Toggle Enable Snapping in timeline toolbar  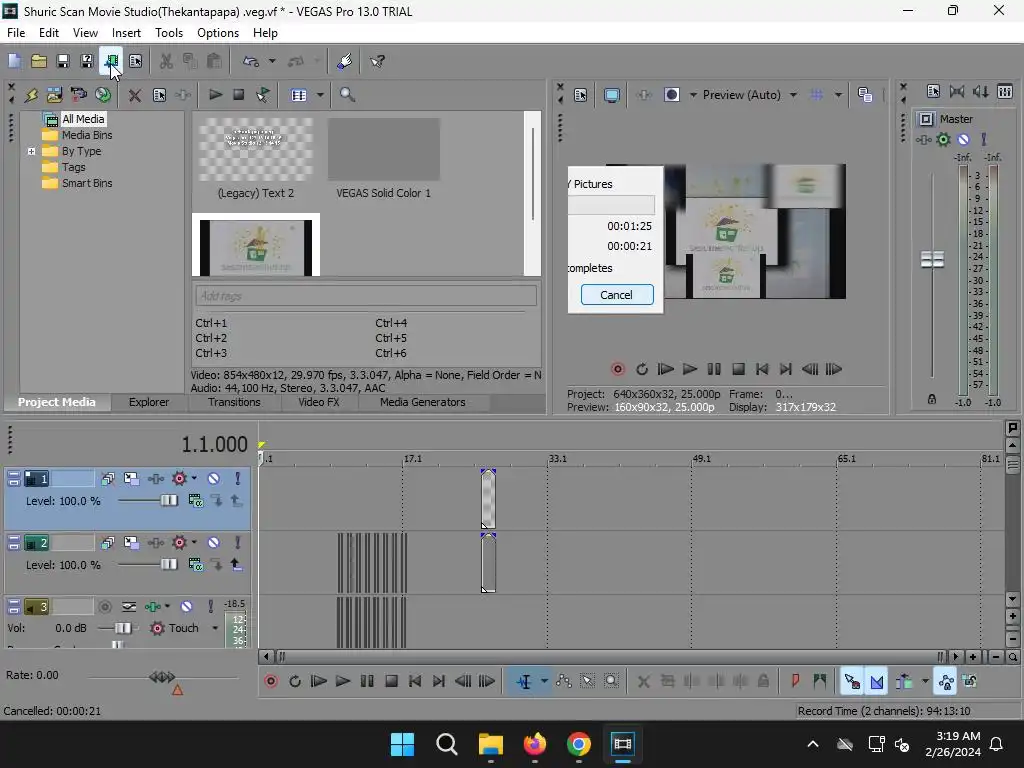click(852, 682)
